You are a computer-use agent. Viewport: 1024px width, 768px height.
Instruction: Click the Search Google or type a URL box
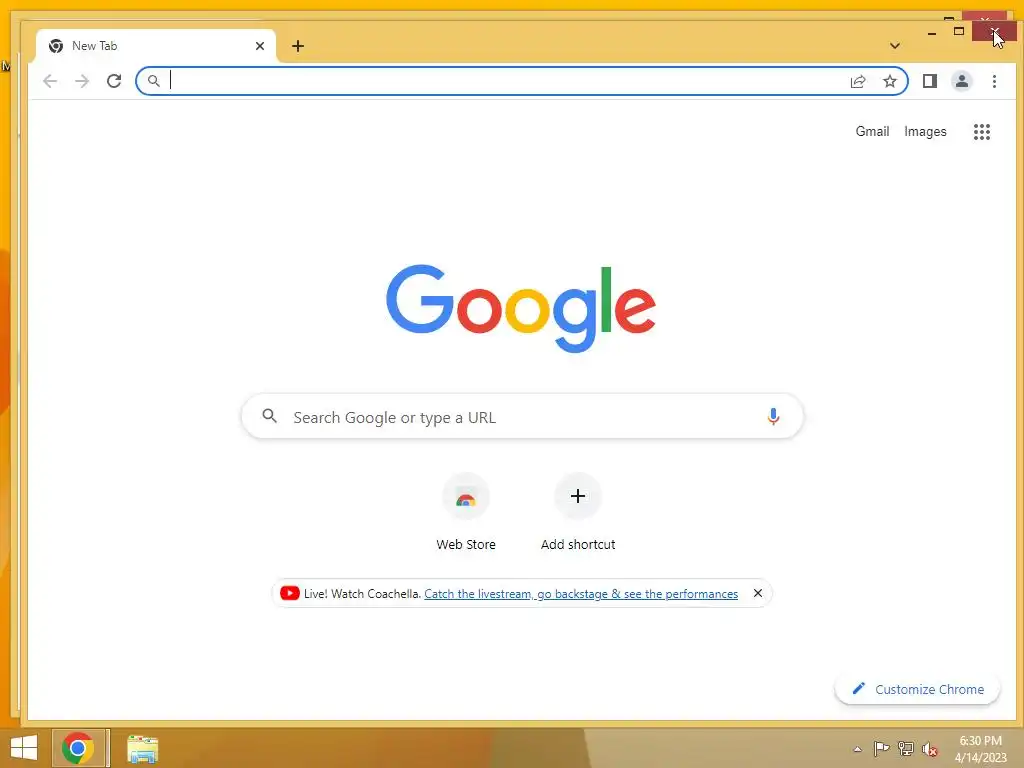522,417
